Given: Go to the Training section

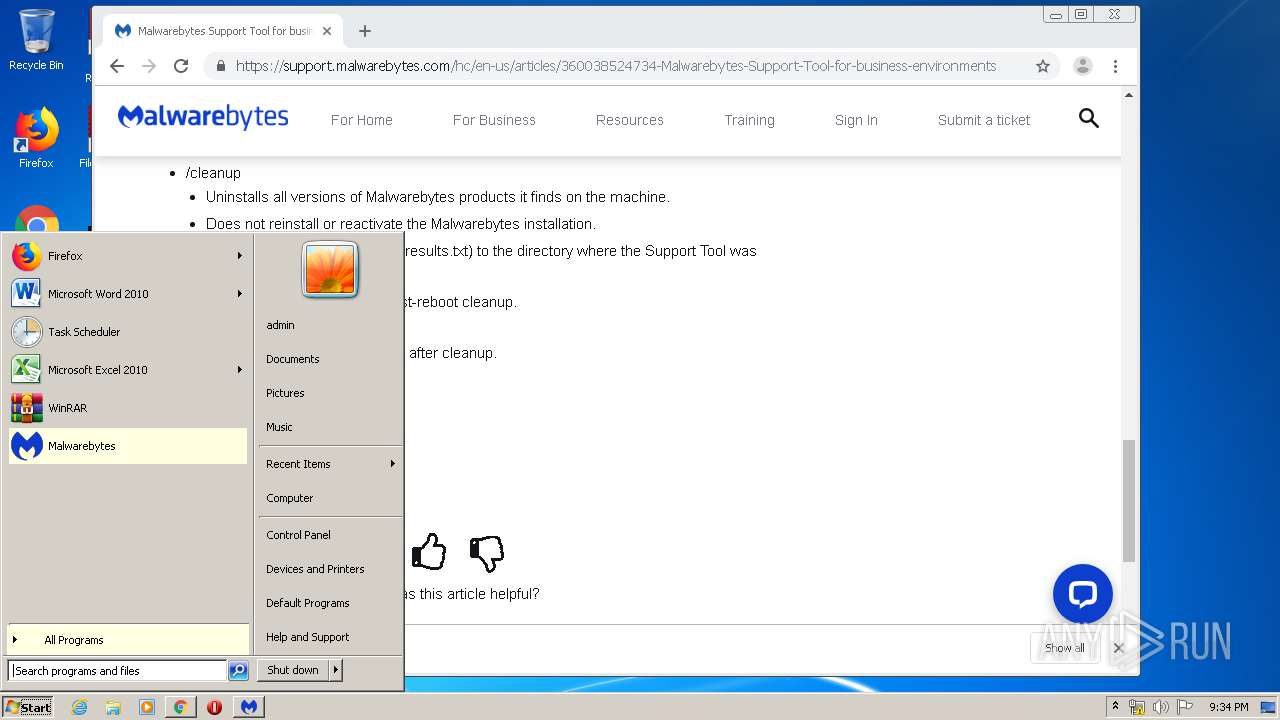Looking at the screenshot, I should pos(749,120).
